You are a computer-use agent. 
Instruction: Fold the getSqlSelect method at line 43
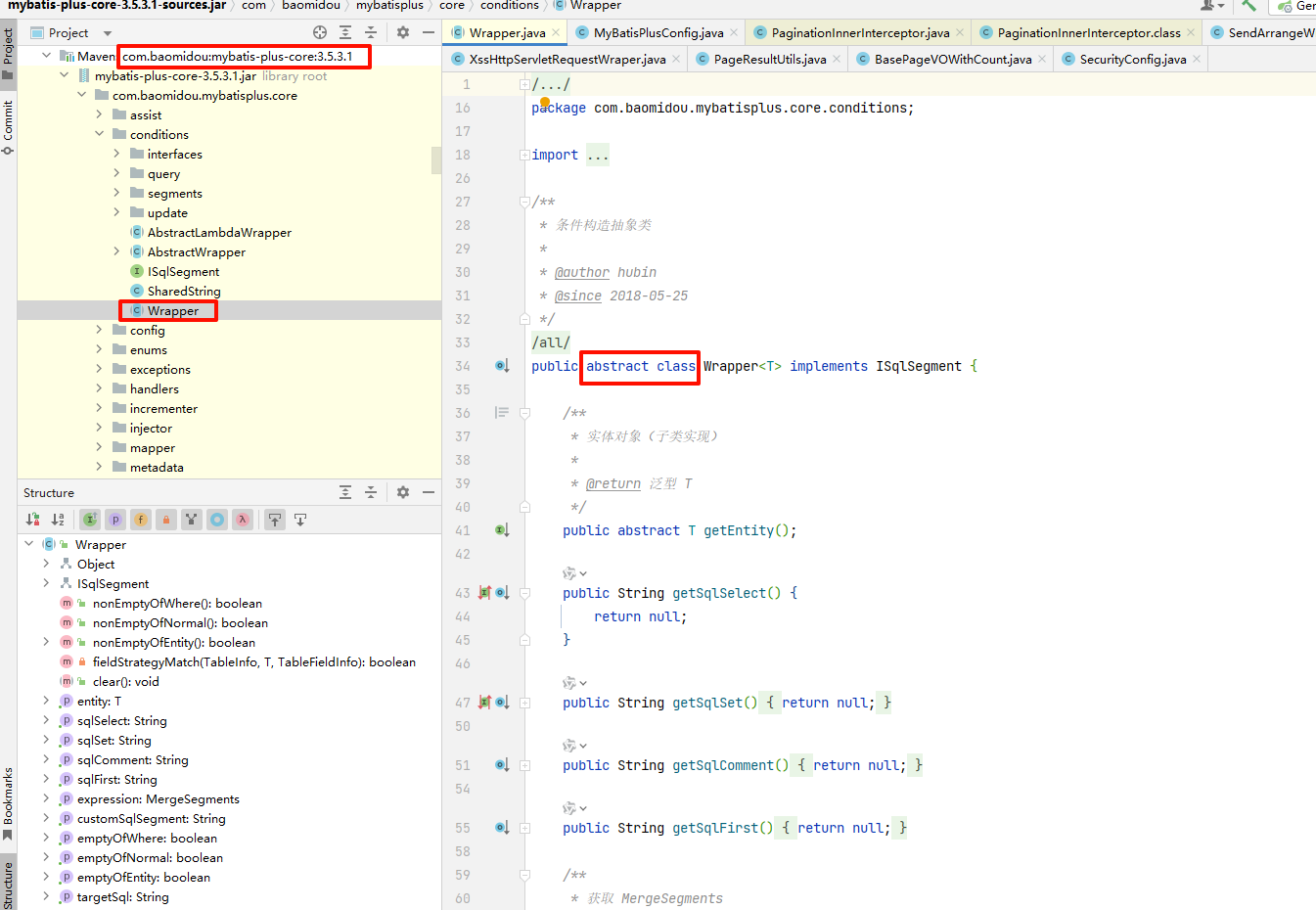(525, 593)
